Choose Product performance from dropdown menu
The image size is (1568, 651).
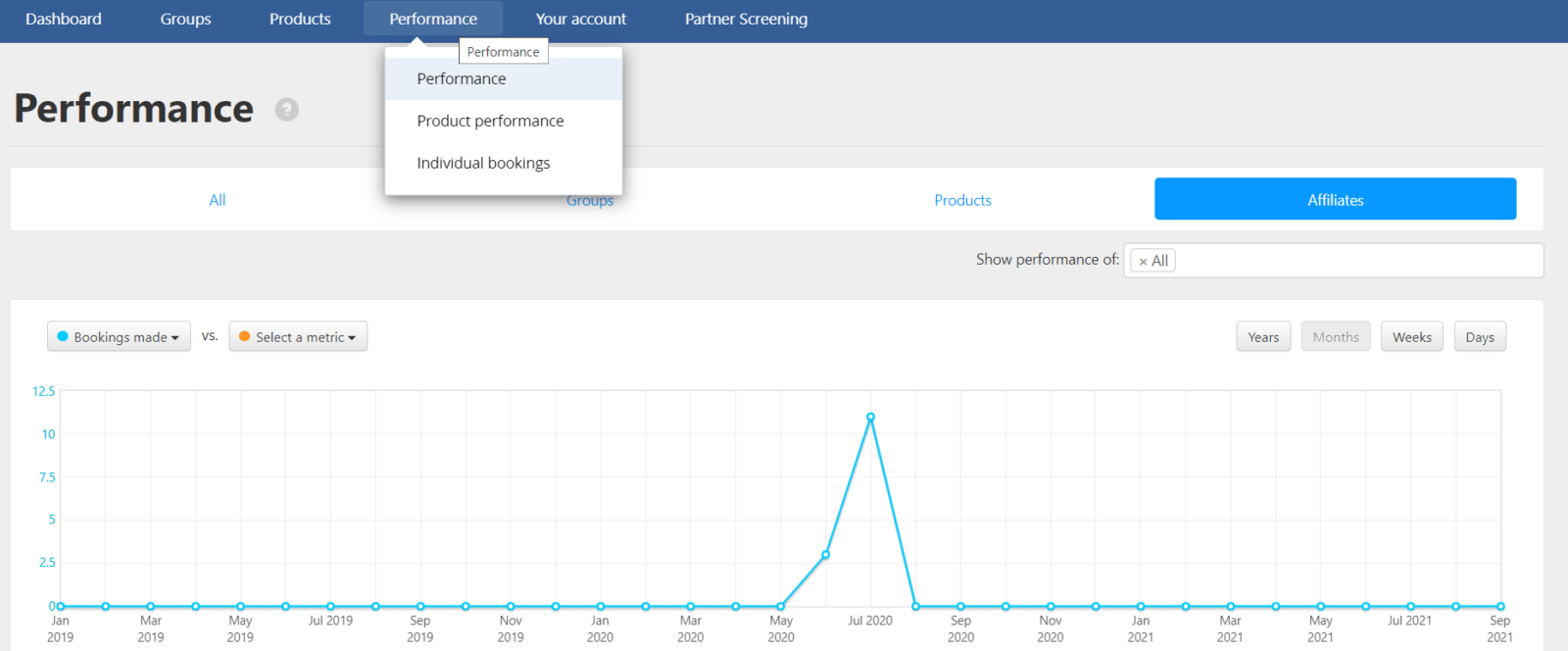point(490,121)
